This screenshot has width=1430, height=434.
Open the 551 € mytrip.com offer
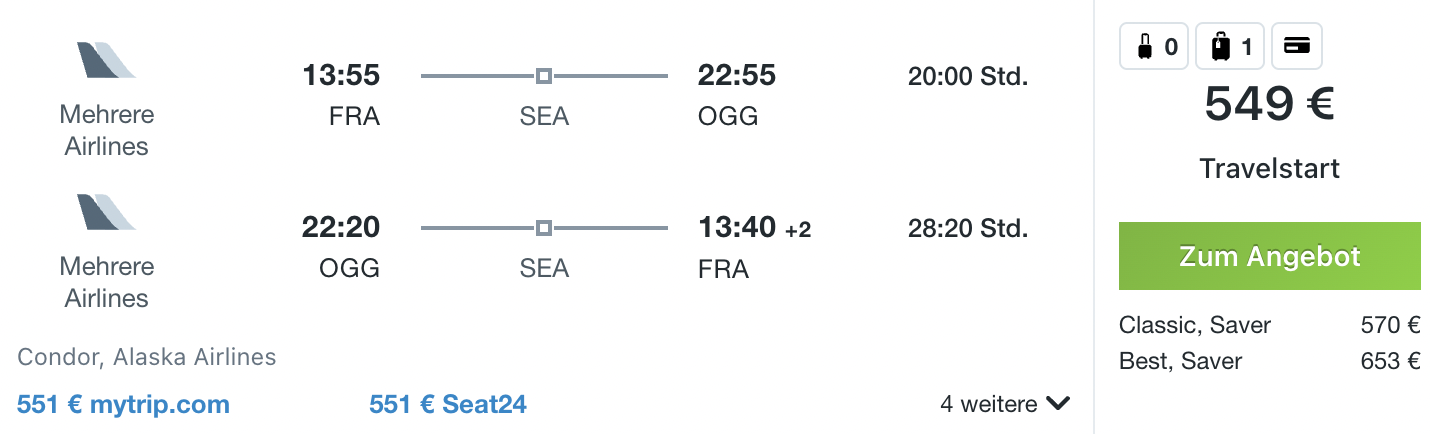(123, 404)
